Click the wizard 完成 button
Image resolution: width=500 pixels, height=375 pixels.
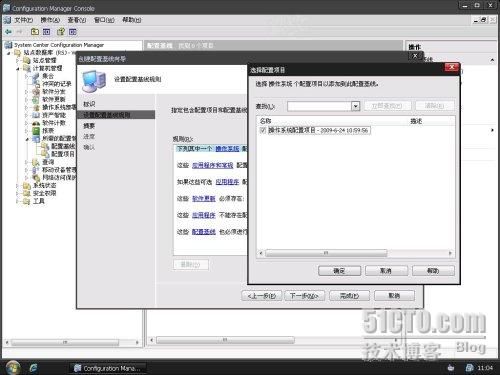[x=349, y=296]
